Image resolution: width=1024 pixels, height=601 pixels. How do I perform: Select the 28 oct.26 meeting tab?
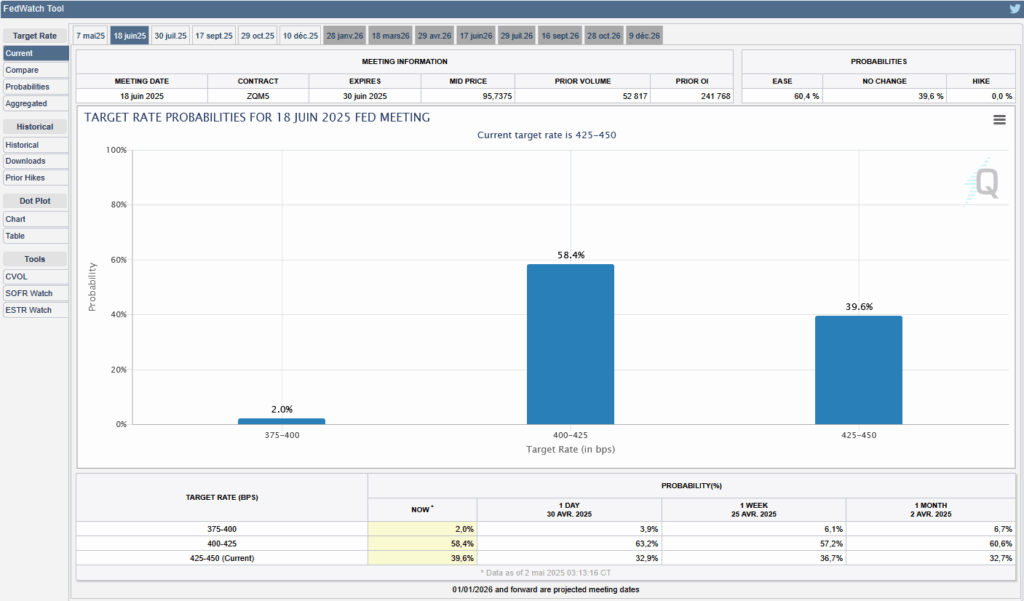603,36
